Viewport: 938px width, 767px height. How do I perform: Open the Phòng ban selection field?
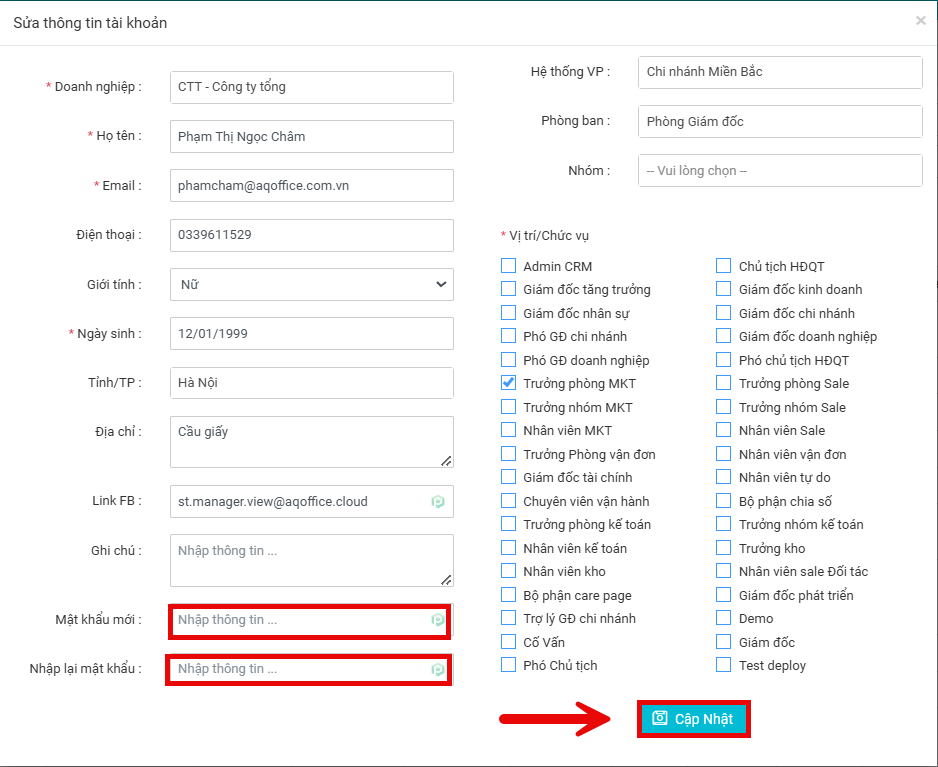pyautogui.click(x=779, y=122)
